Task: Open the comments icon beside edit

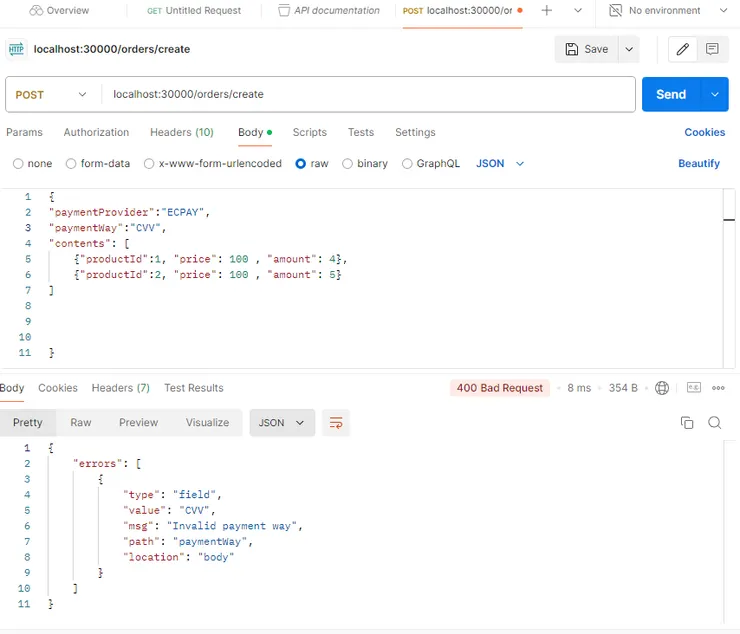Action: click(712, 49)
